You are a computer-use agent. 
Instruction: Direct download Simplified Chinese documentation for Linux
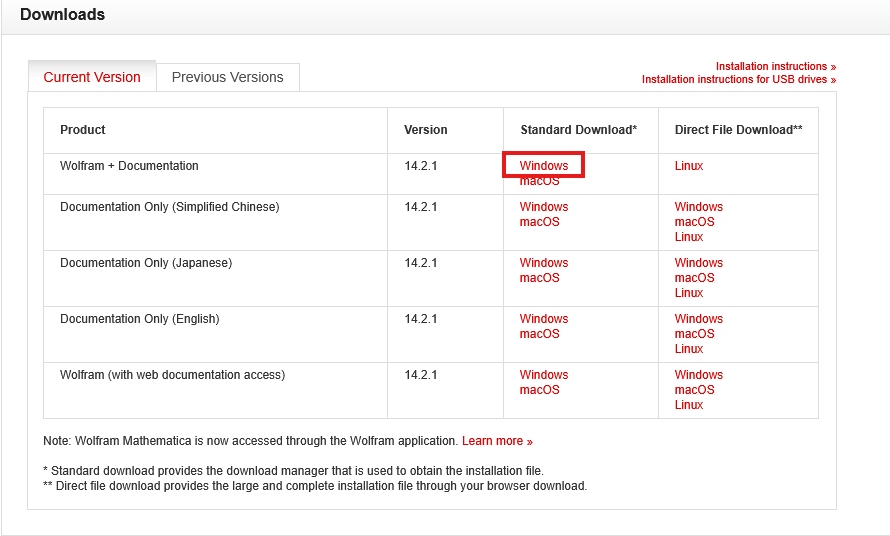tap(689, 237)
